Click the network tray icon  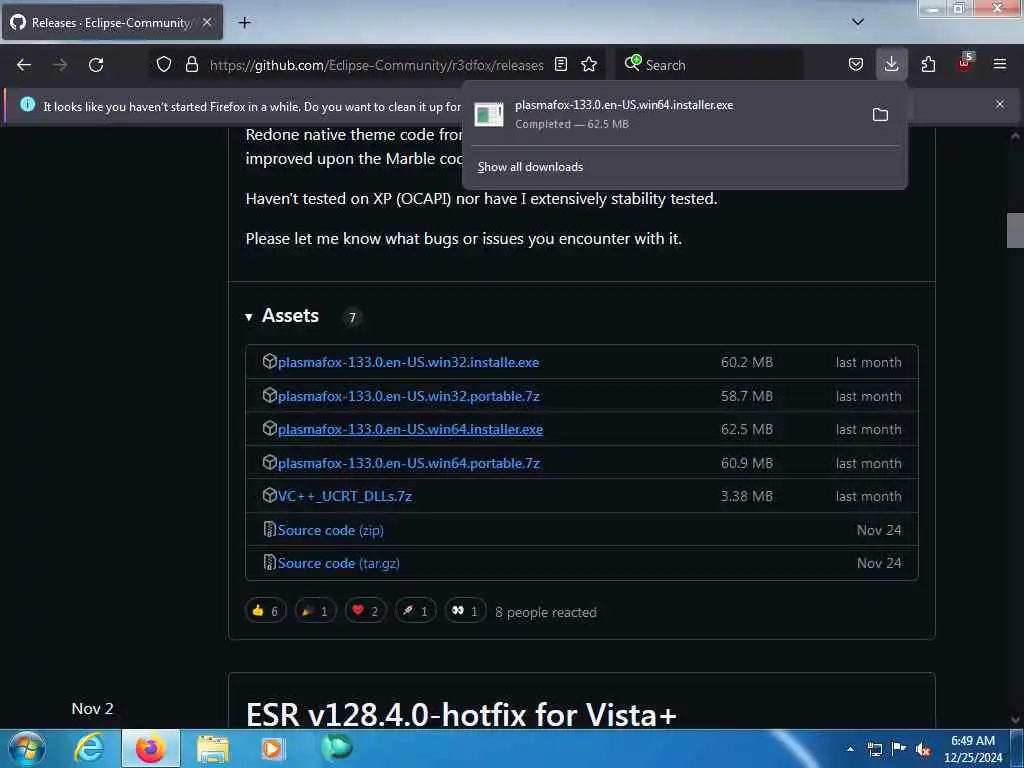[874, 749]
